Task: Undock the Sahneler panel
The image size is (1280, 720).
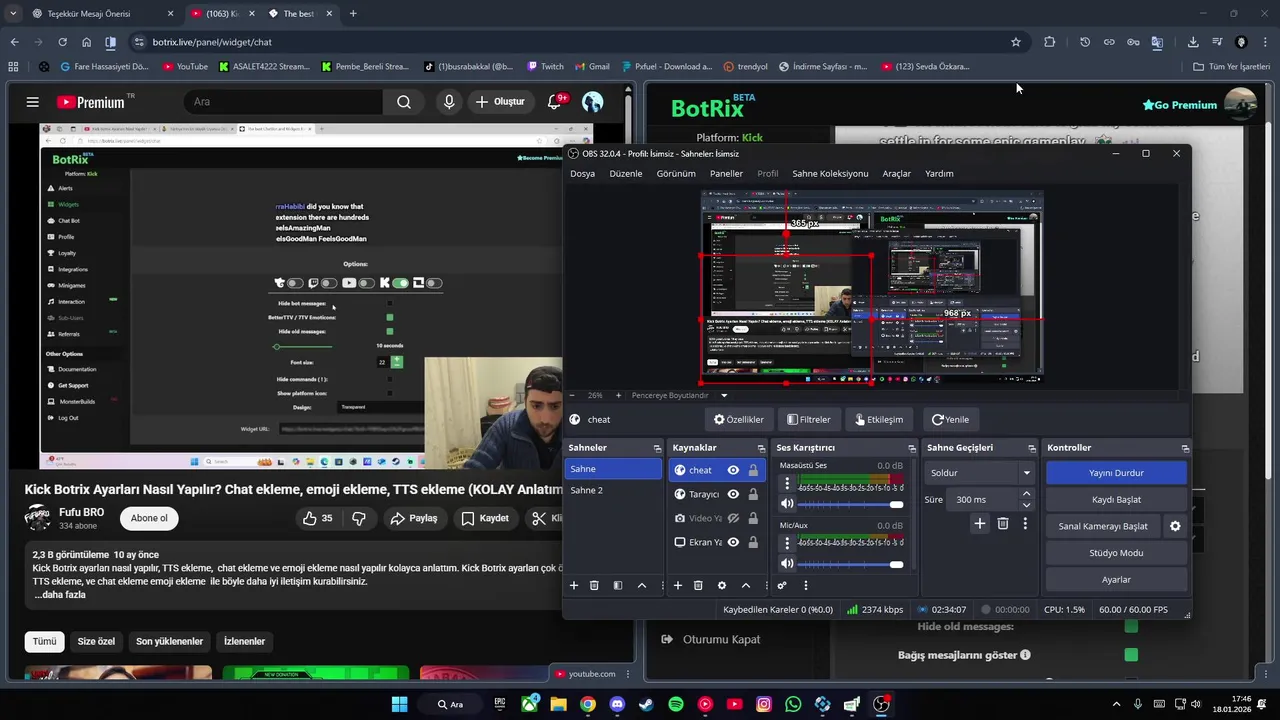Action: 657,448
